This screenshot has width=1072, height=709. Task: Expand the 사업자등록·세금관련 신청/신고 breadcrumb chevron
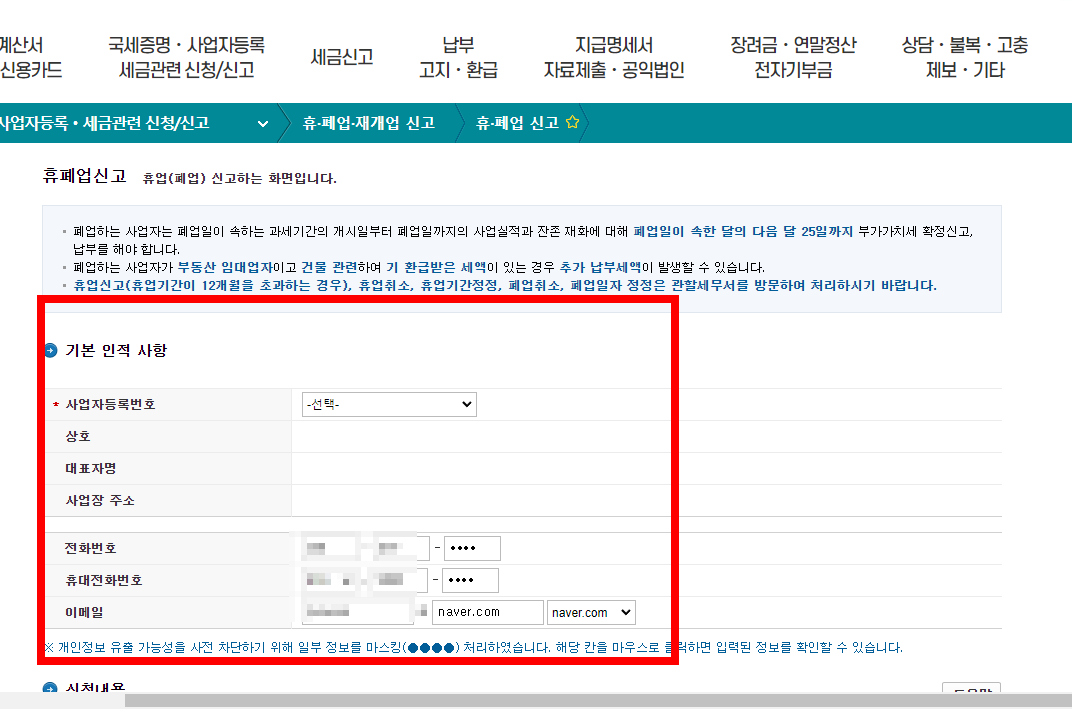[x=263, y=122]
